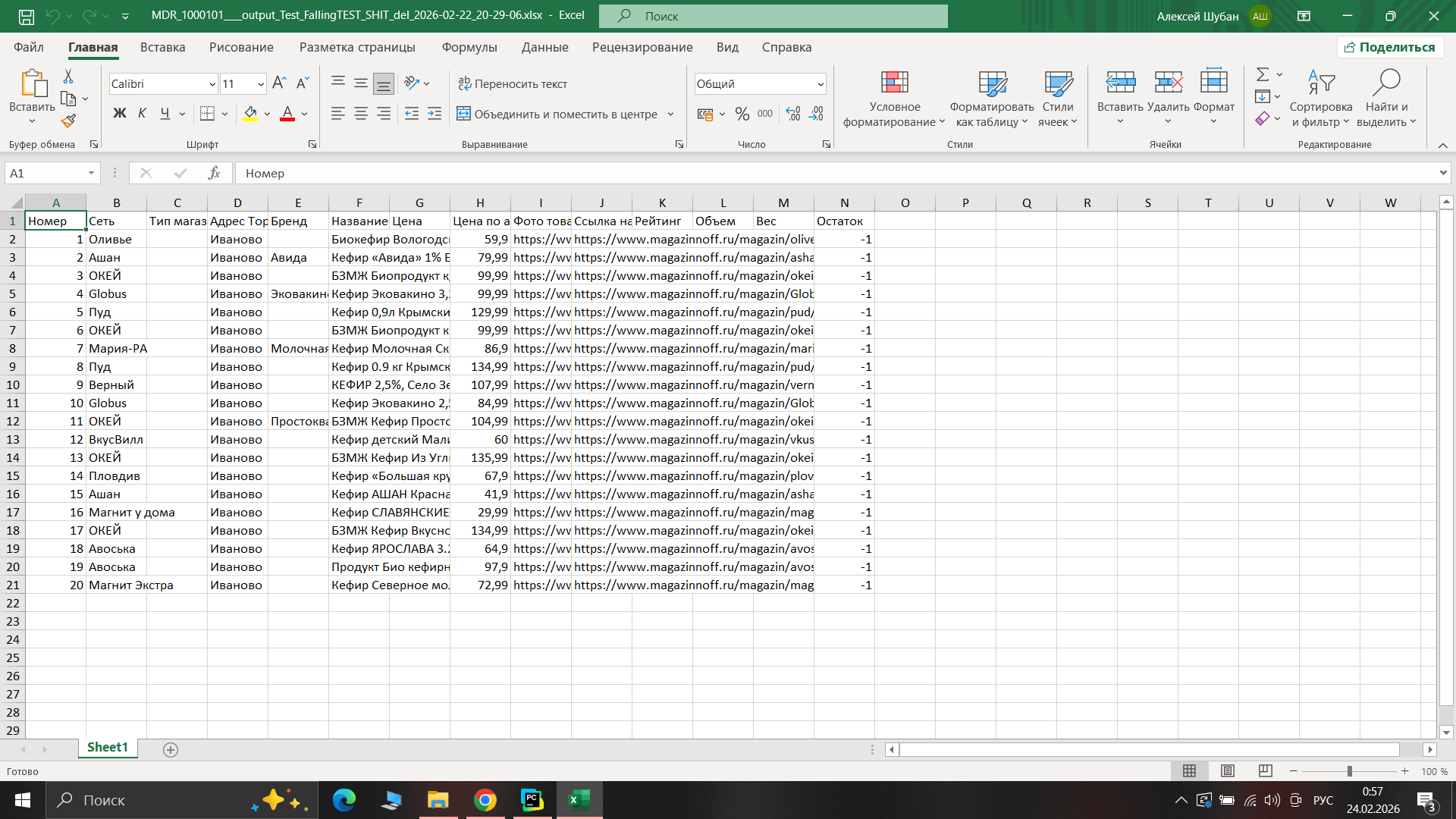Click the Insert Function fx icon
The image size is (1456, 819).
(x=215, y=173)
